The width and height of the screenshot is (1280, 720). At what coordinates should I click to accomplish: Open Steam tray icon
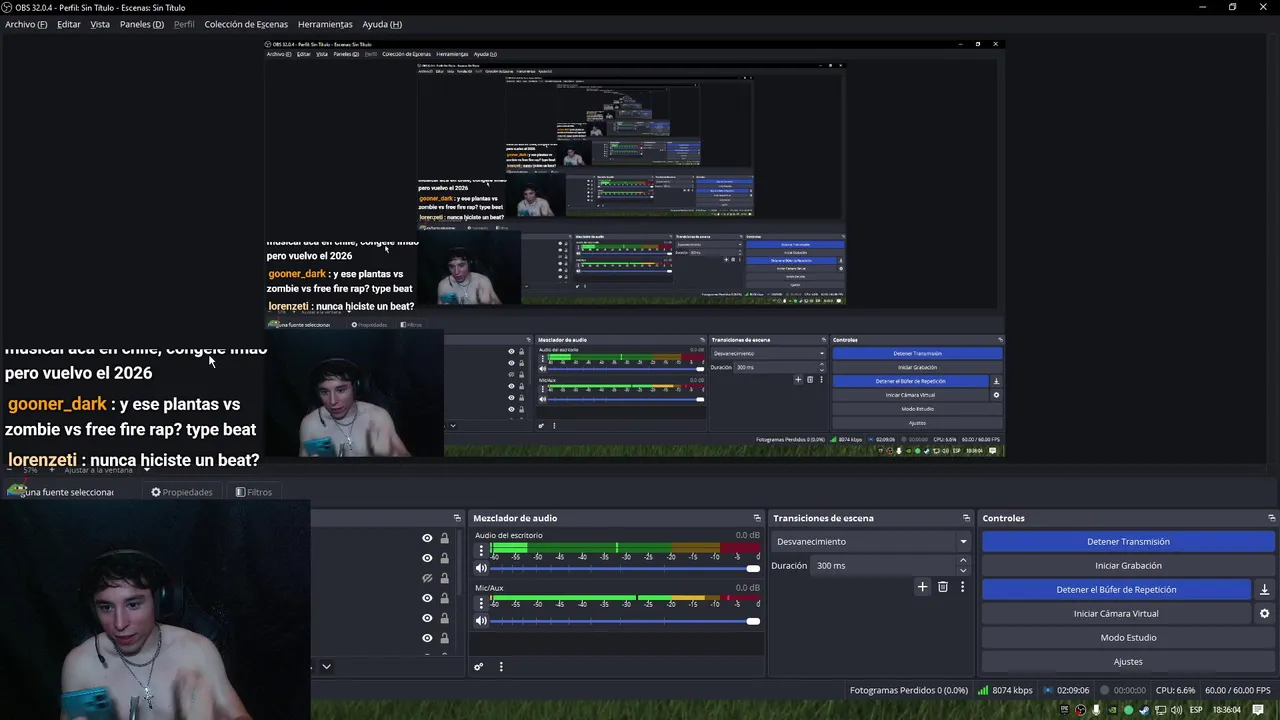point(1144,710)
